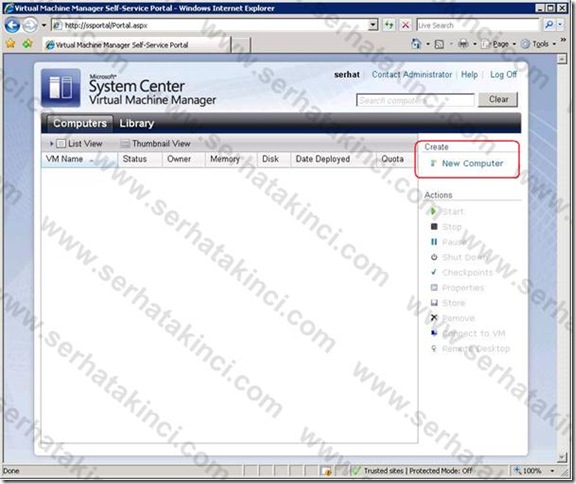Click the Favorites star icon
The width and height of the screenshot is (576, 484).
tap(11, 44)
